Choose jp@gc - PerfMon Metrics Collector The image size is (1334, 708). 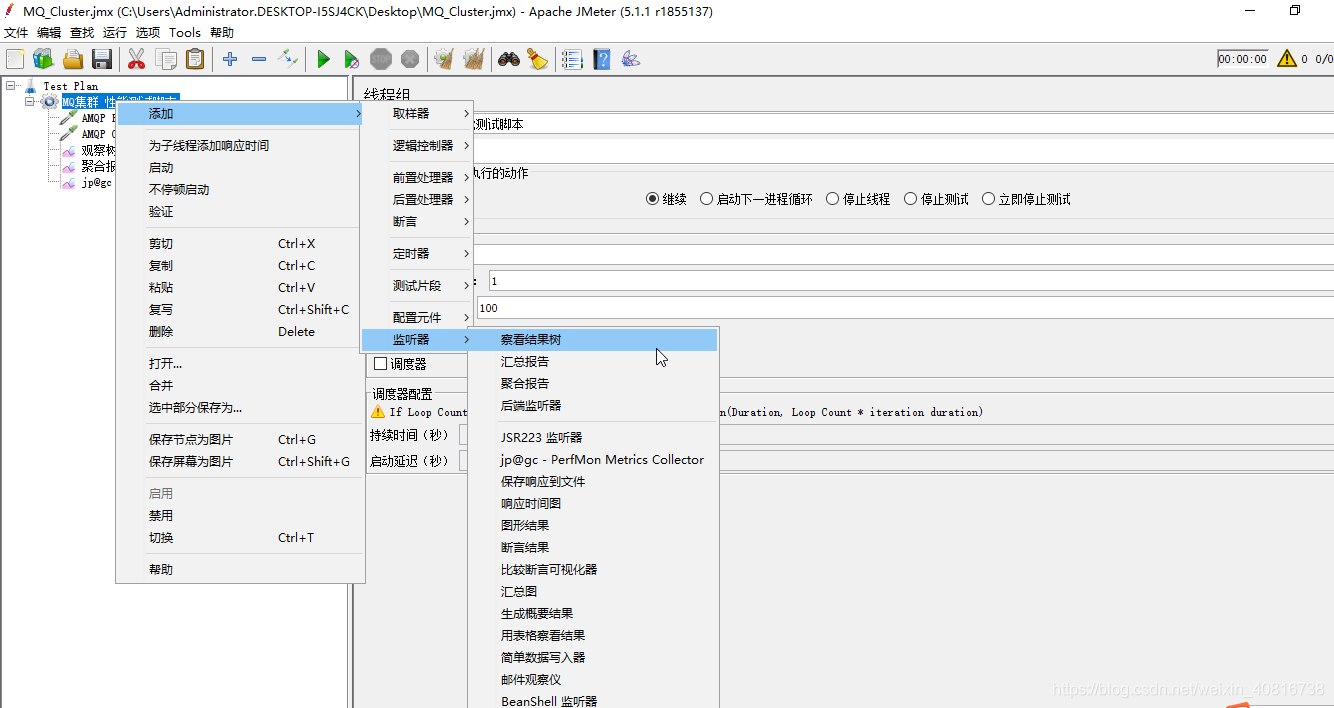click(x=594, y=460)
